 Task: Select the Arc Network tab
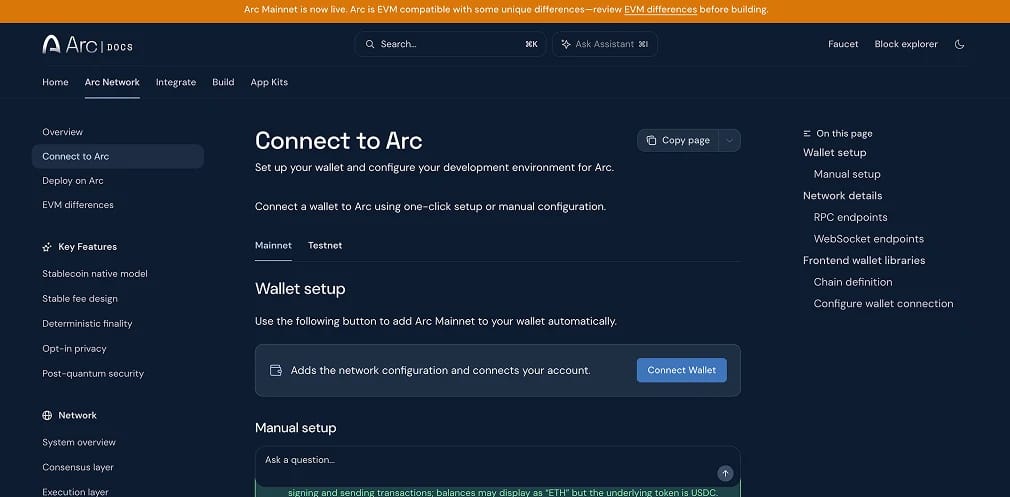point(112,82)
